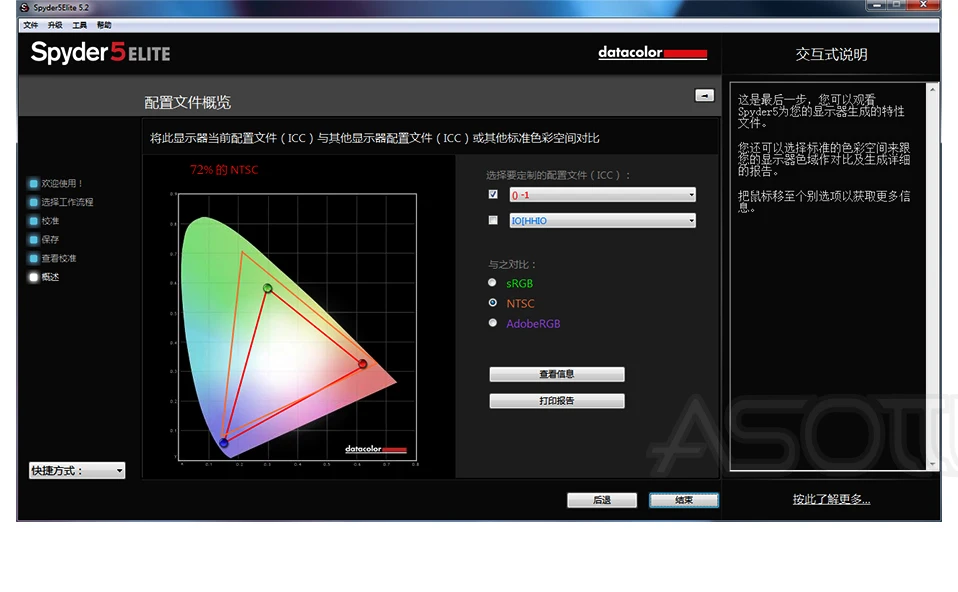Click the Spyder5Elite title bar app icon
Viewport: 958px width, 592px height.
coord(24,7)
